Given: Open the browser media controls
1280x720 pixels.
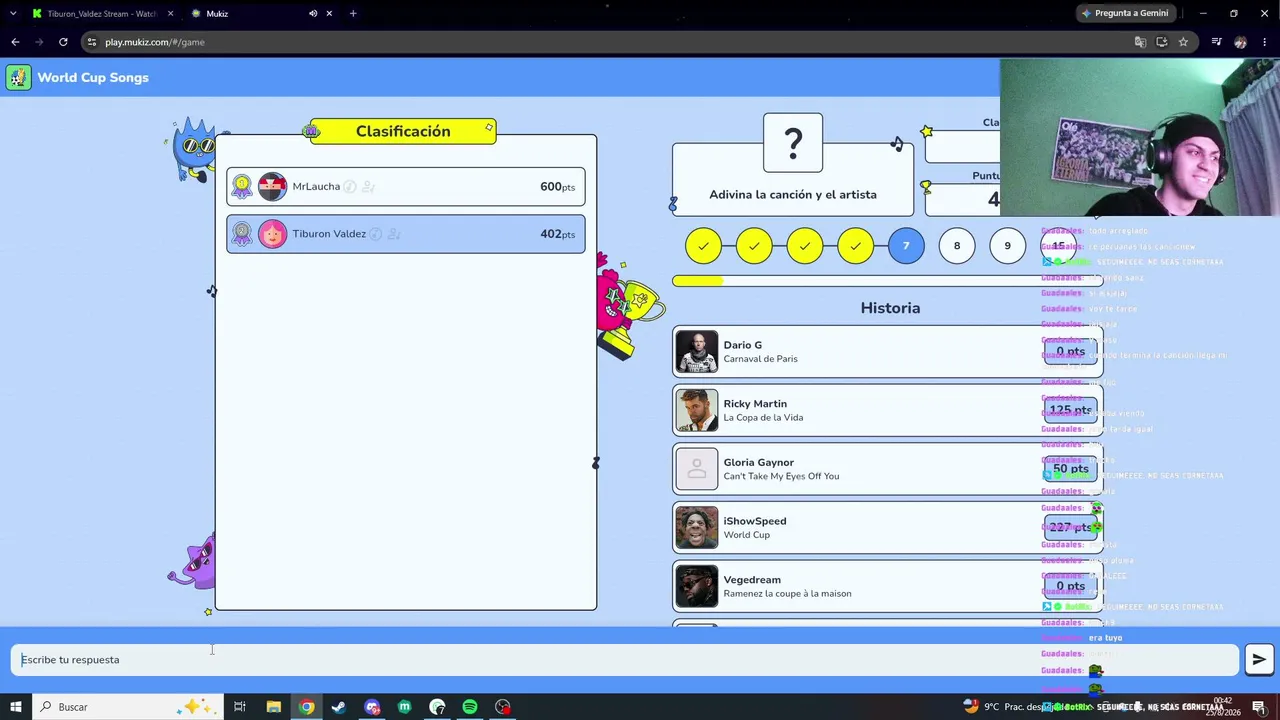Looking at the screenshot, I should pos(1216,42).
